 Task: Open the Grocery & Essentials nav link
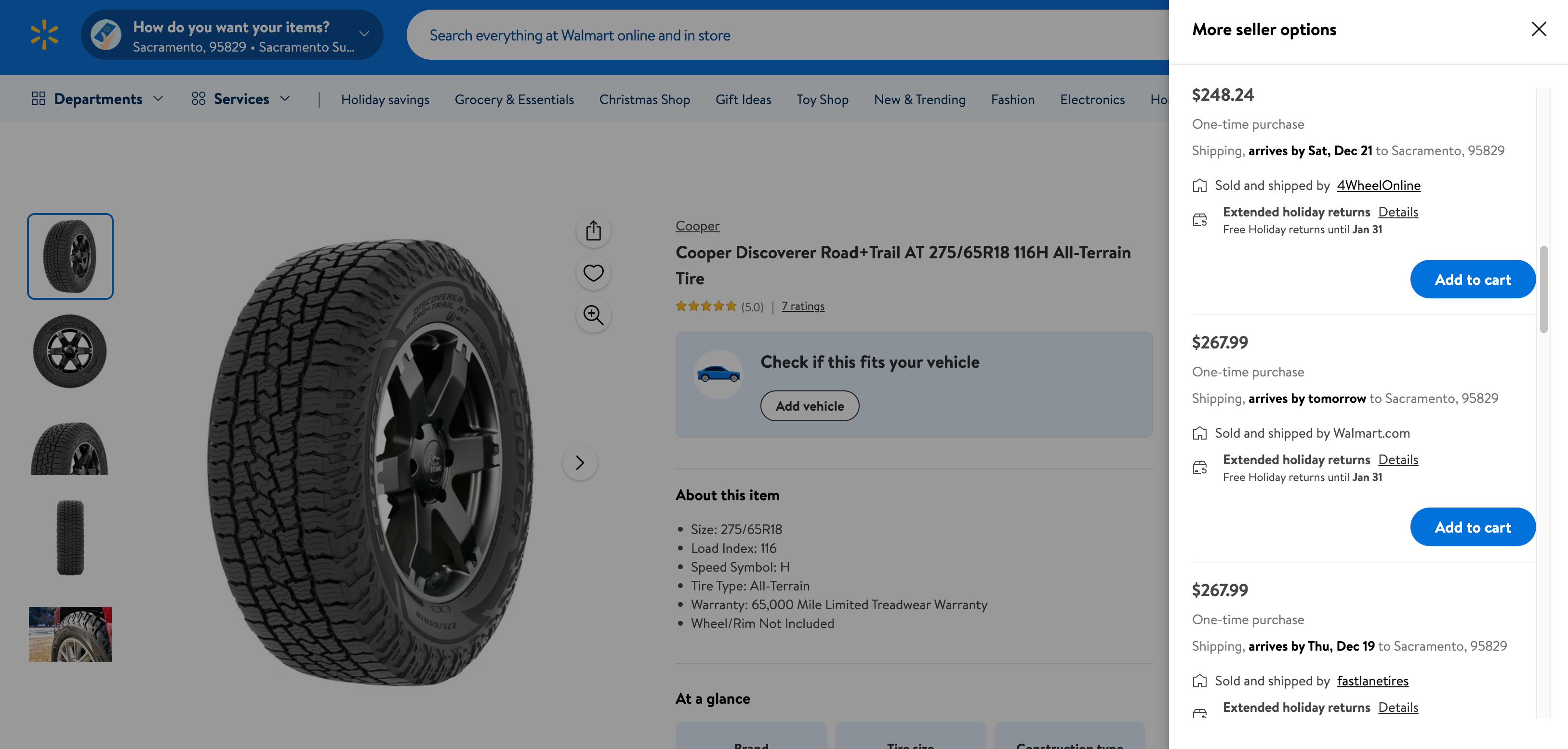click(514, 99)
